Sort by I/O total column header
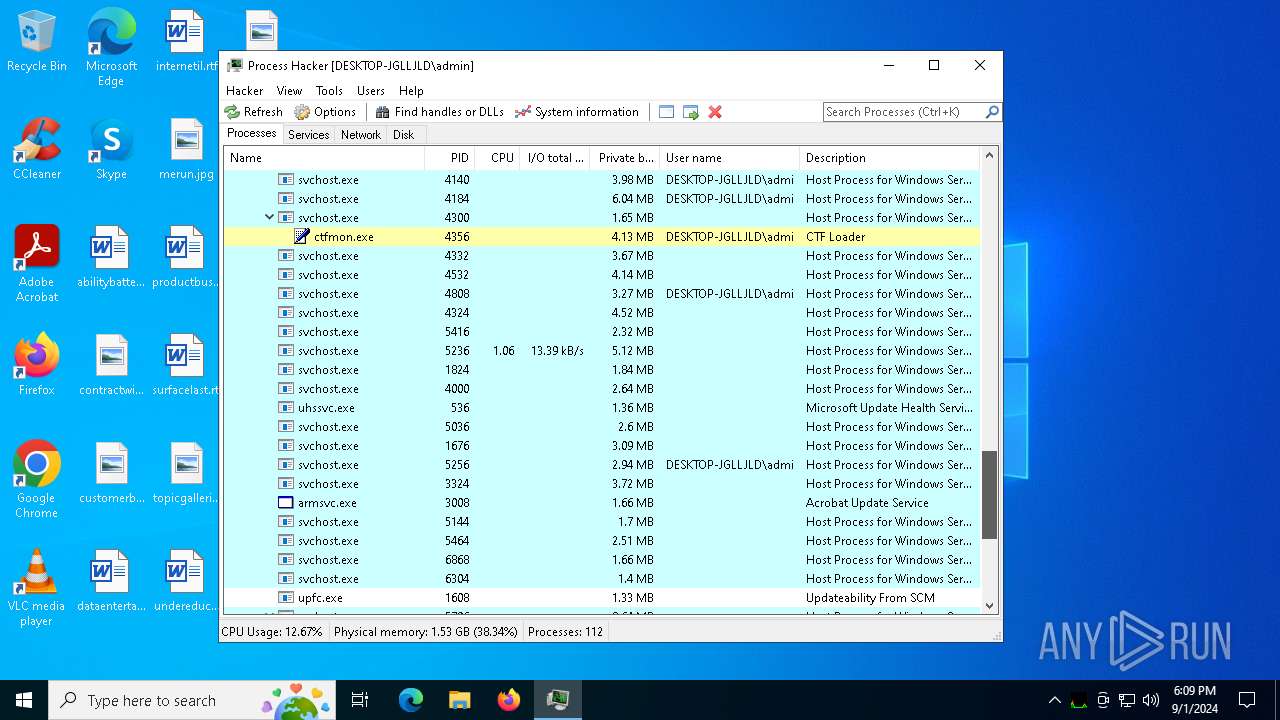 tap(555, 158)
